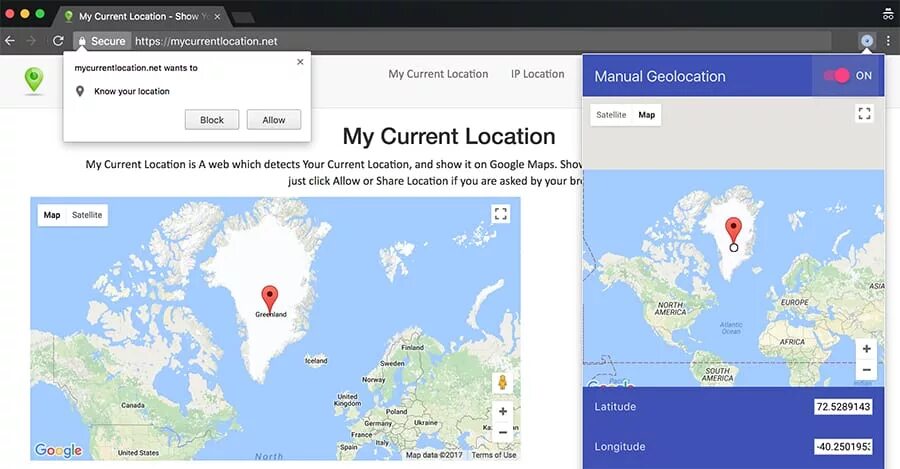Viewport: 900px width, 469px height.
Task: Click the United Kingdom label on map
Action: [x=347, y=400]
